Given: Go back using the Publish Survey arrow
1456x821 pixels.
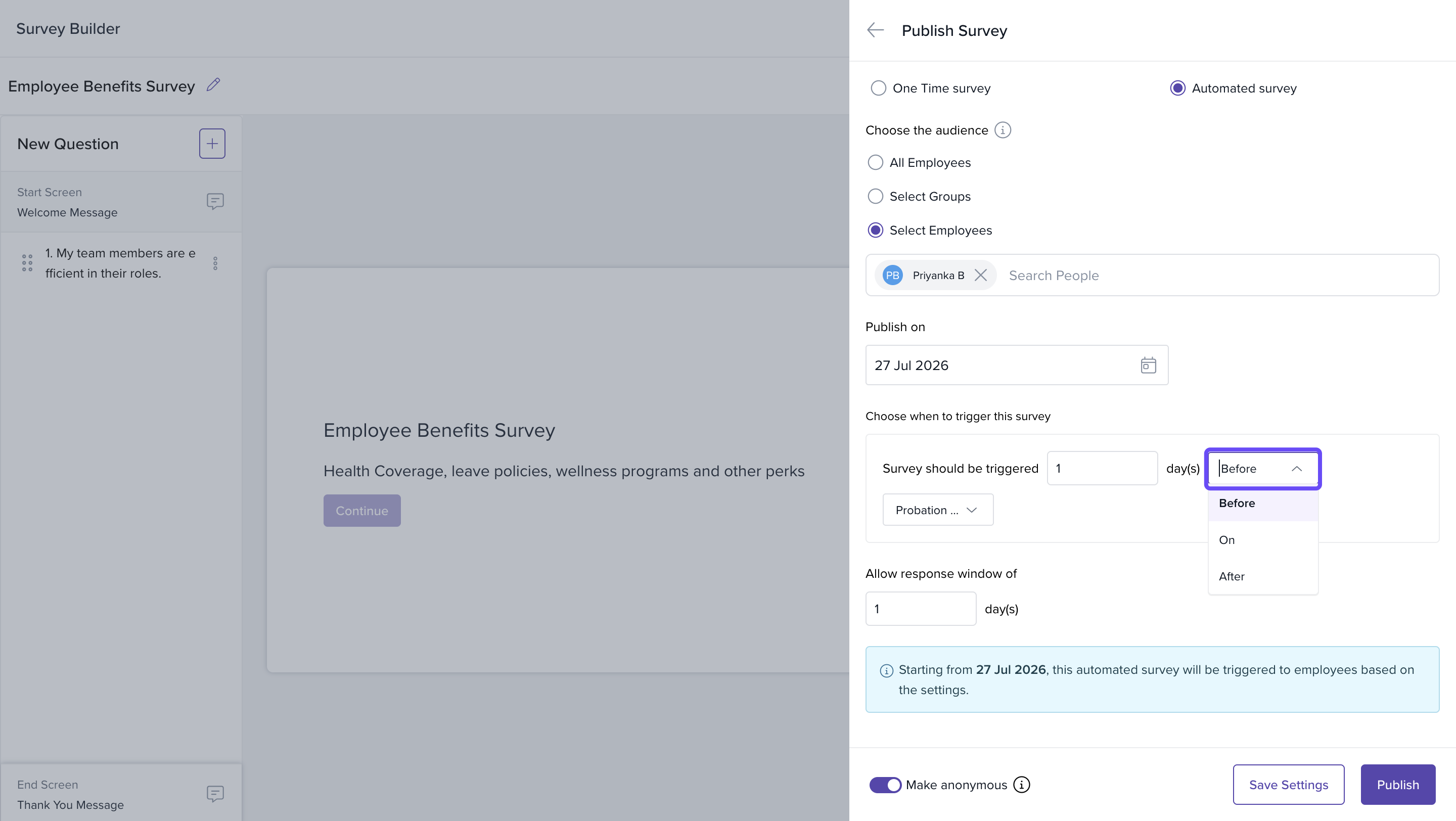Looking at the screenshot, I should (875, 30).
